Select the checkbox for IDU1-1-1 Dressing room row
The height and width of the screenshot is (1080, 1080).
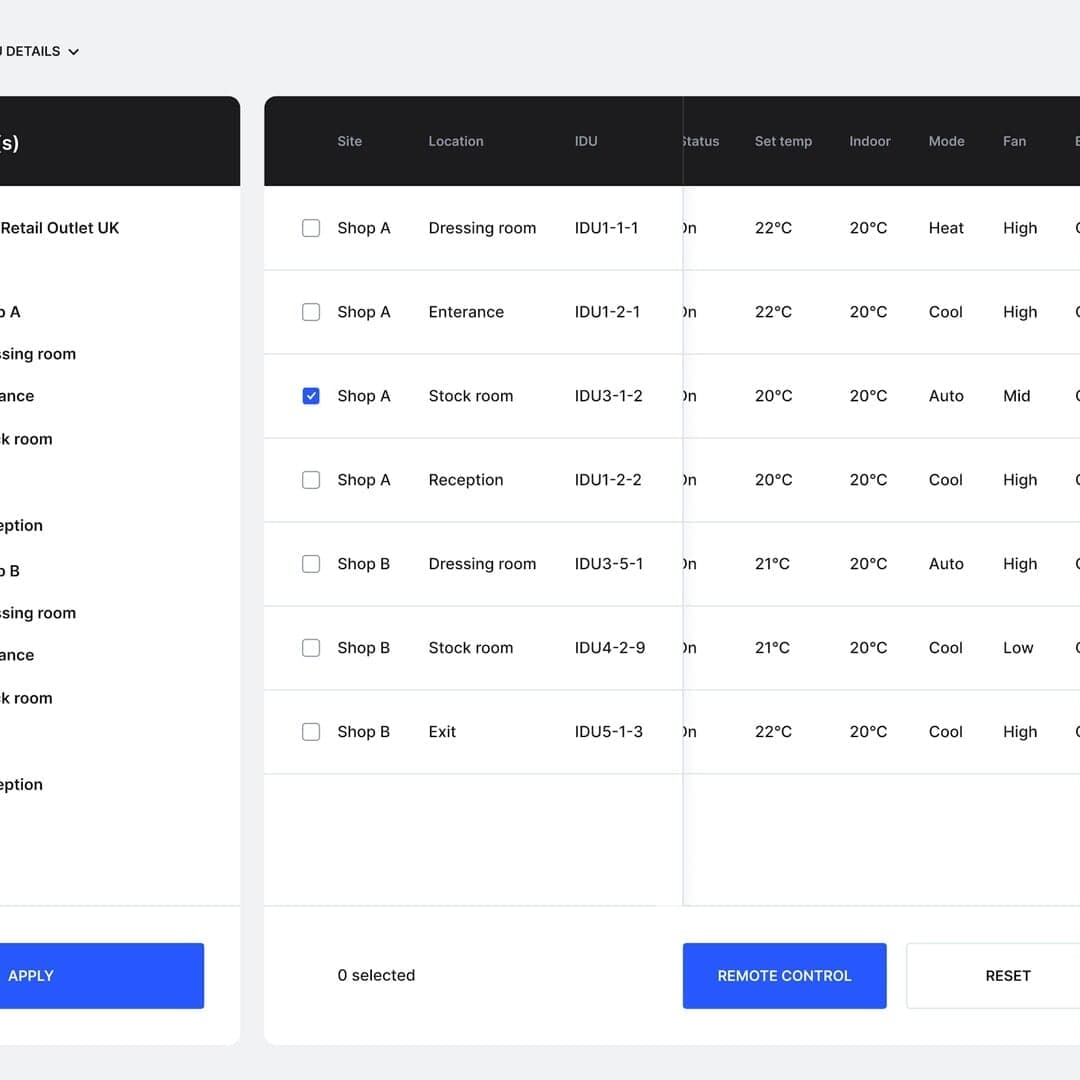click(311, 228)
